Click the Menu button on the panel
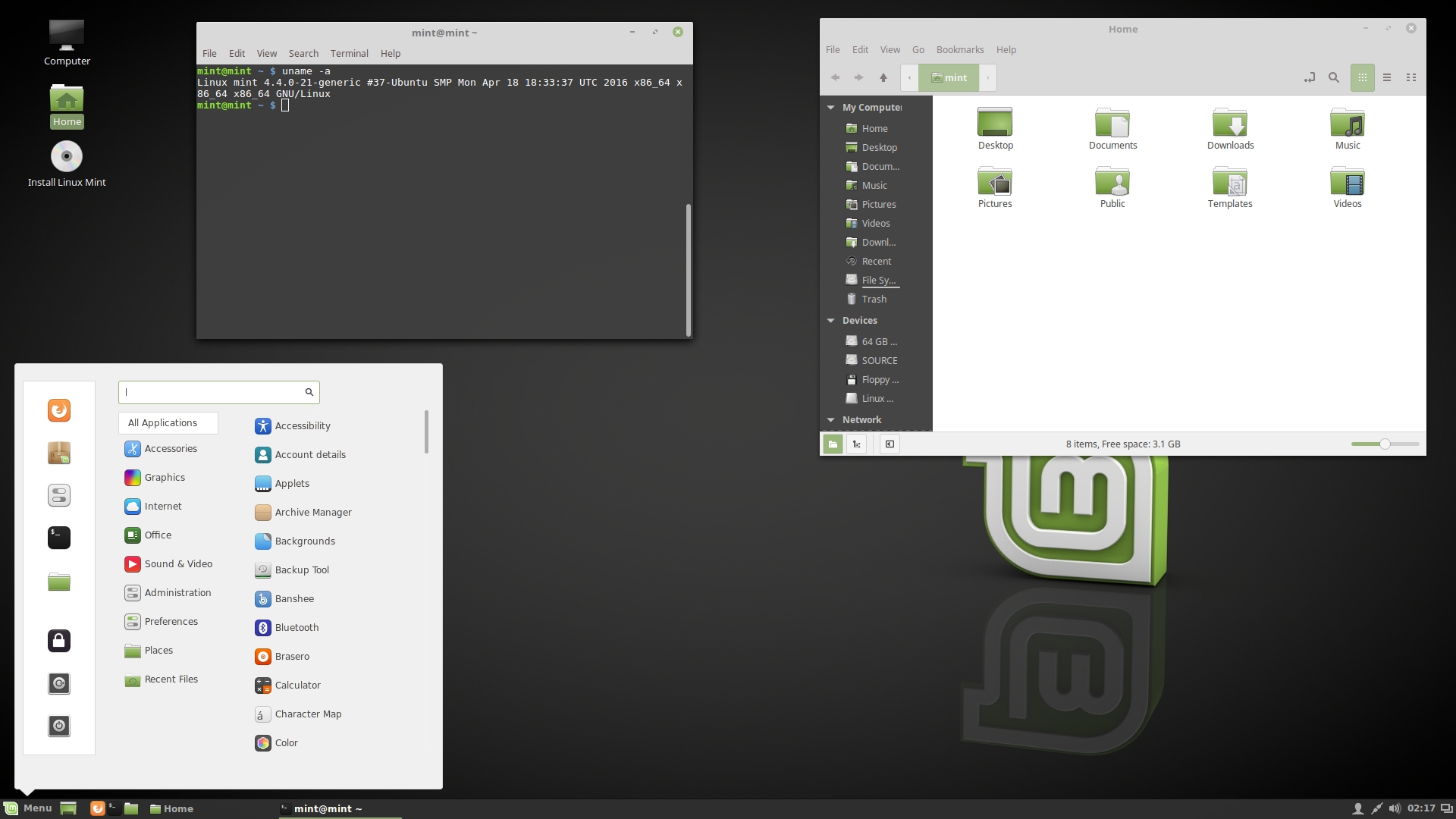This screenshot has height=819, width=1456. coord(28,808)
